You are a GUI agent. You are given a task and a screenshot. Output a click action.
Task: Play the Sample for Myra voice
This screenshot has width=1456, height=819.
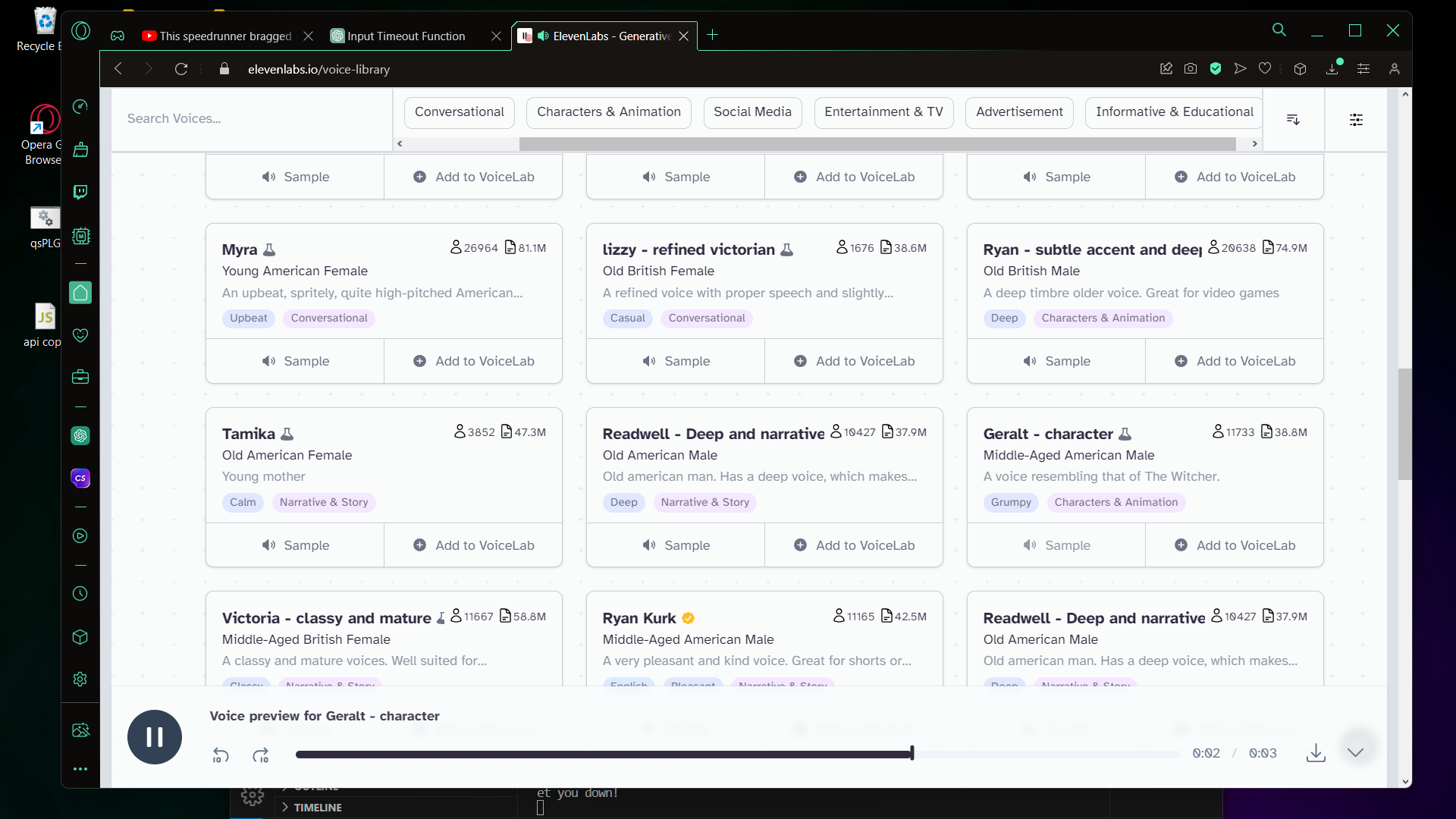[x=296, y=361]
